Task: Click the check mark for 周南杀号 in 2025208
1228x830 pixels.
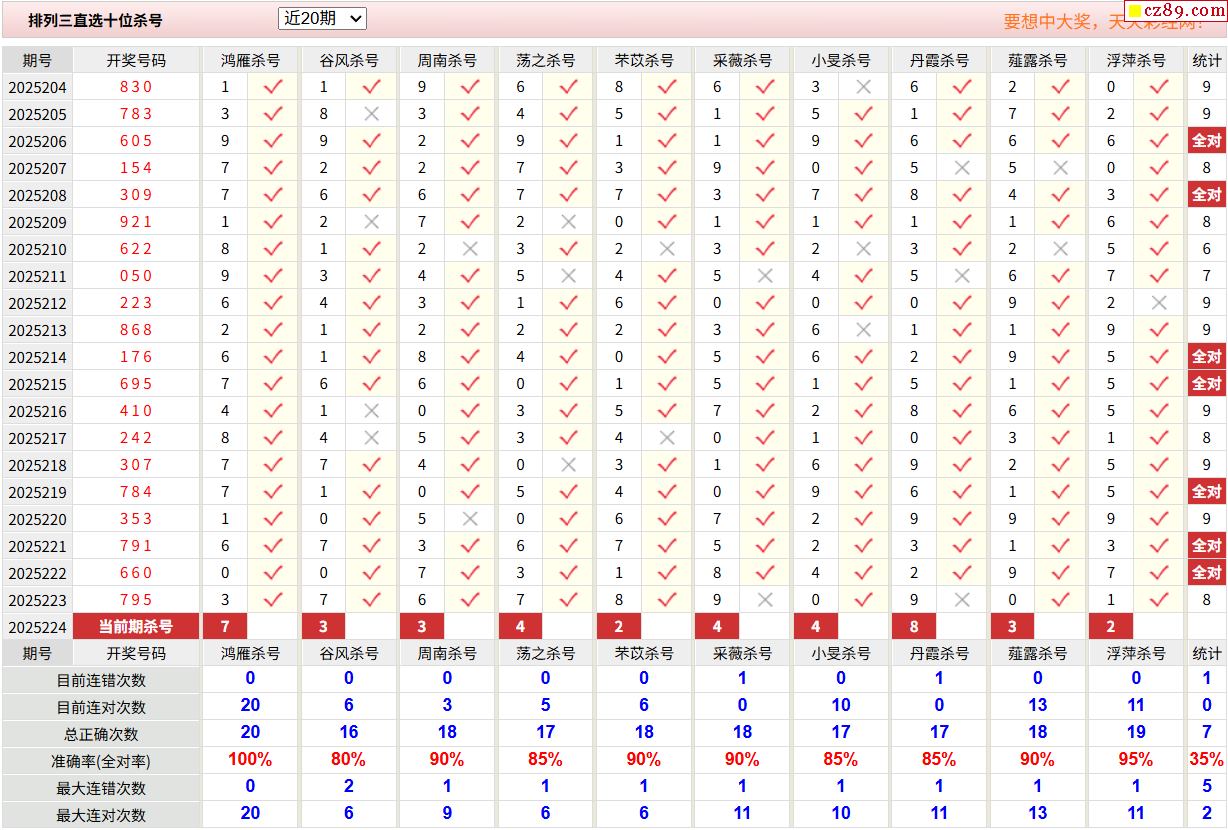Action: click(x=470, y=195)
